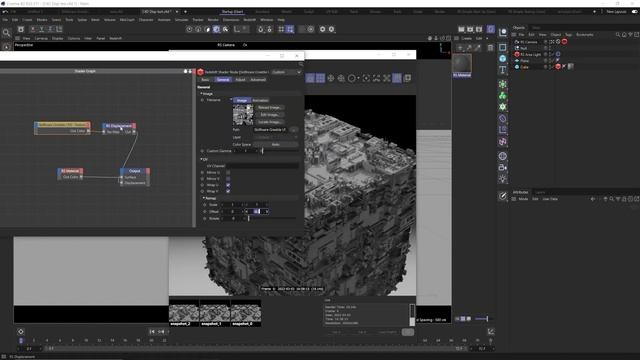Uncheck the Wrap U checkbox

pos(228,185)
